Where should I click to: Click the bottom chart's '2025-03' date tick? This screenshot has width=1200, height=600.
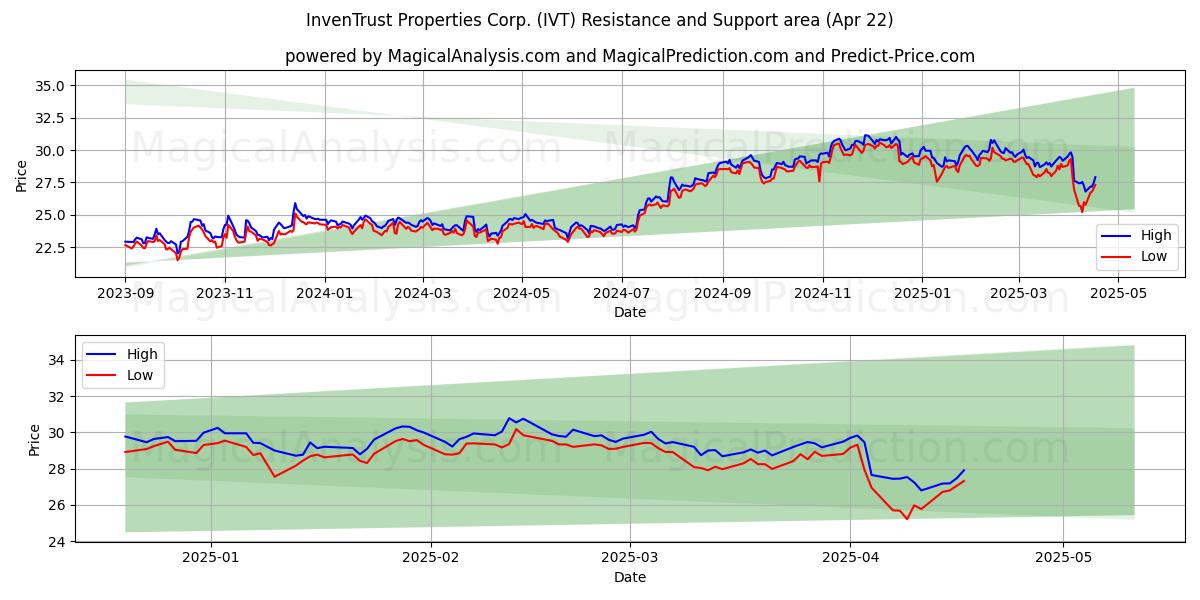coord(630,559)
